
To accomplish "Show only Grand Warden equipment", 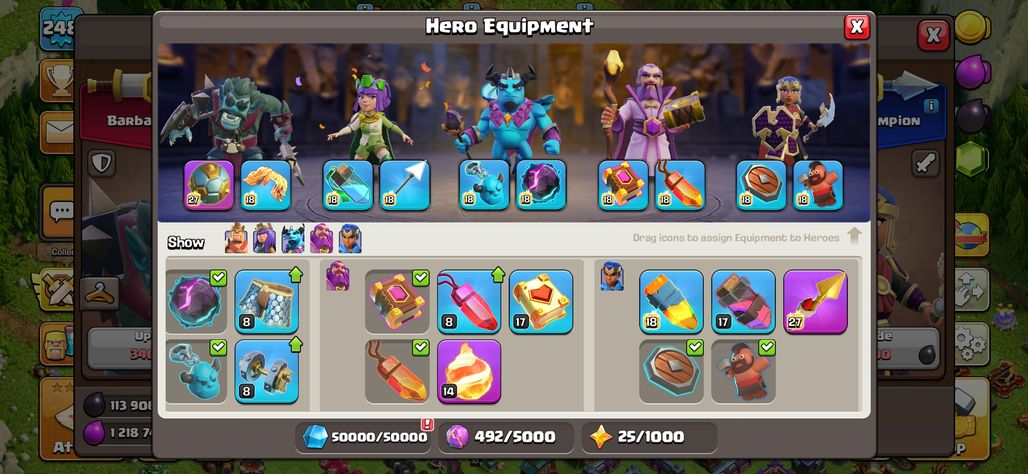I will pos(321,239).
